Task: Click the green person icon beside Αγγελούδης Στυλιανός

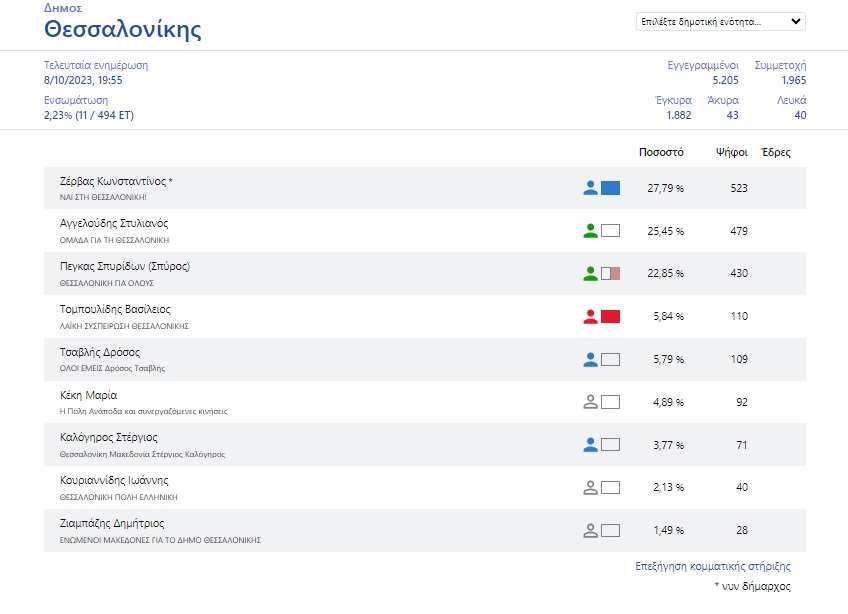Action: (590, 231)
